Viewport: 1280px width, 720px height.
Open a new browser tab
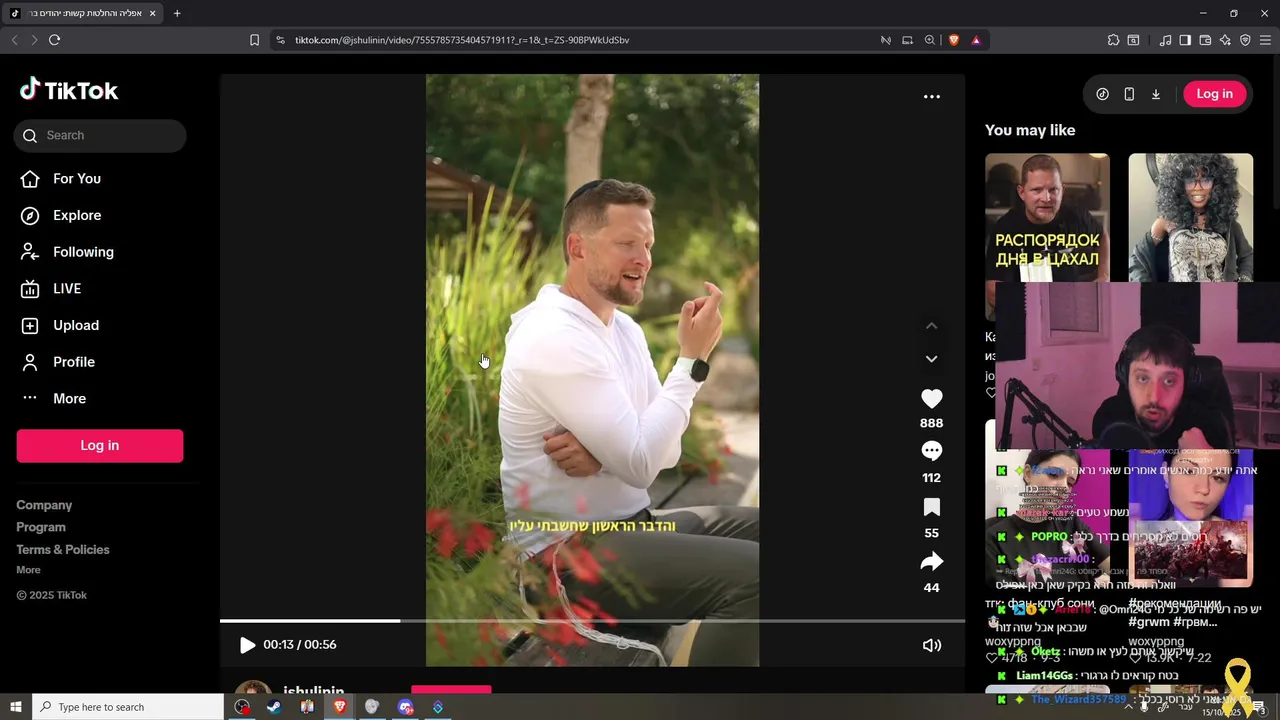pos(177,13)
